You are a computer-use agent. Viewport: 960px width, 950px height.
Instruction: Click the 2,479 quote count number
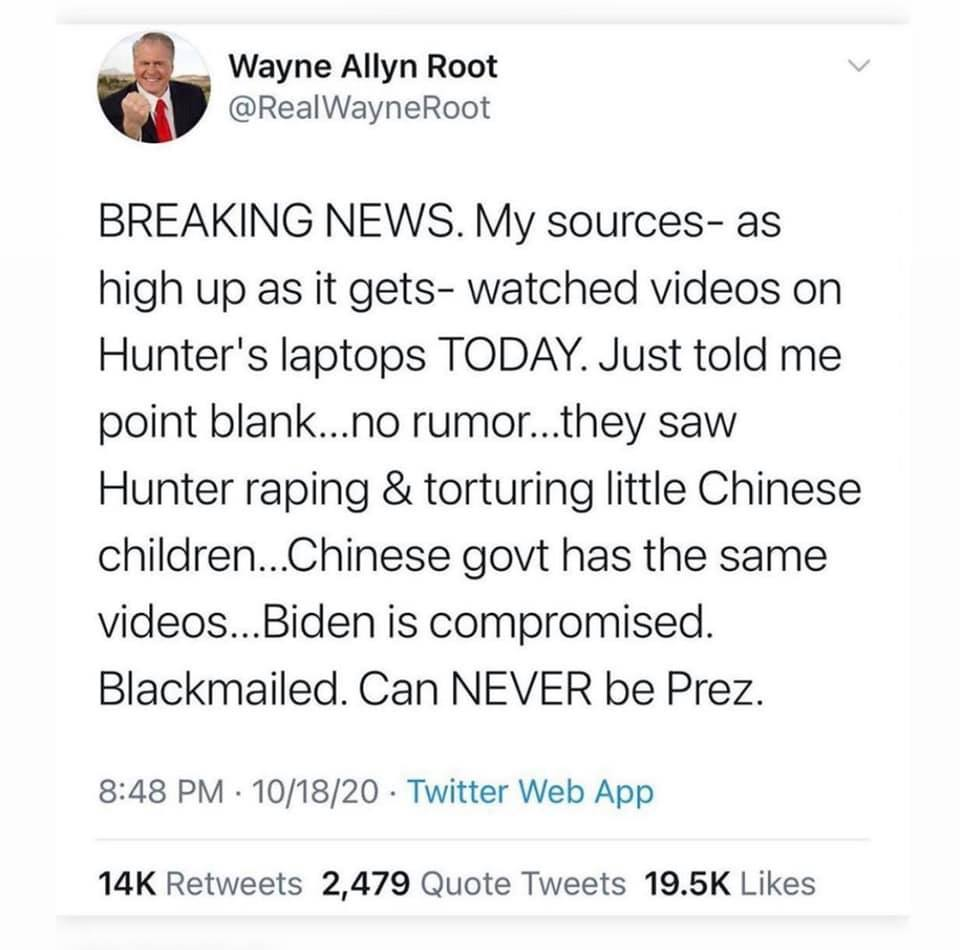coord(366,884)
